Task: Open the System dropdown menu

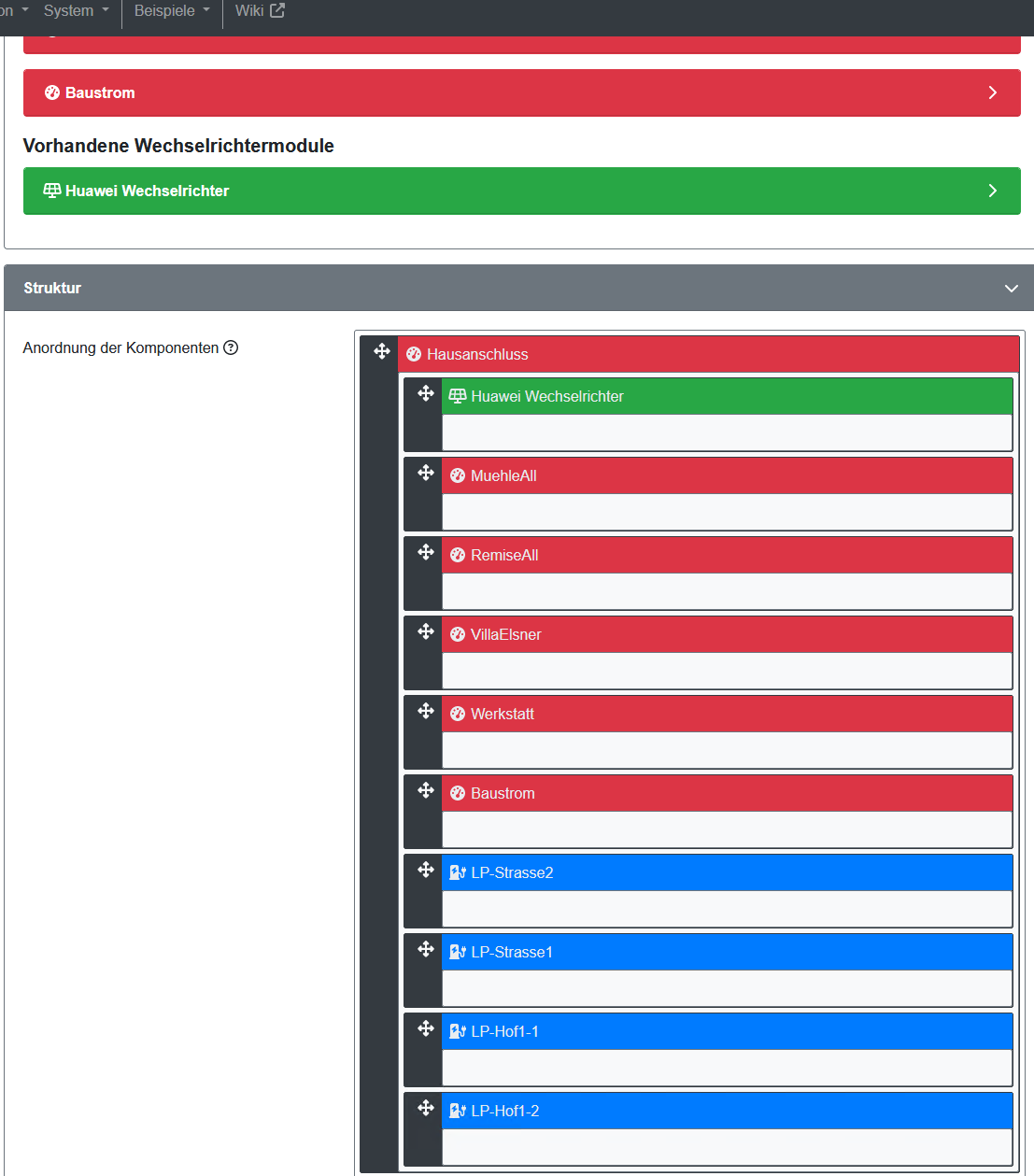Action: [x=77, y=10]
